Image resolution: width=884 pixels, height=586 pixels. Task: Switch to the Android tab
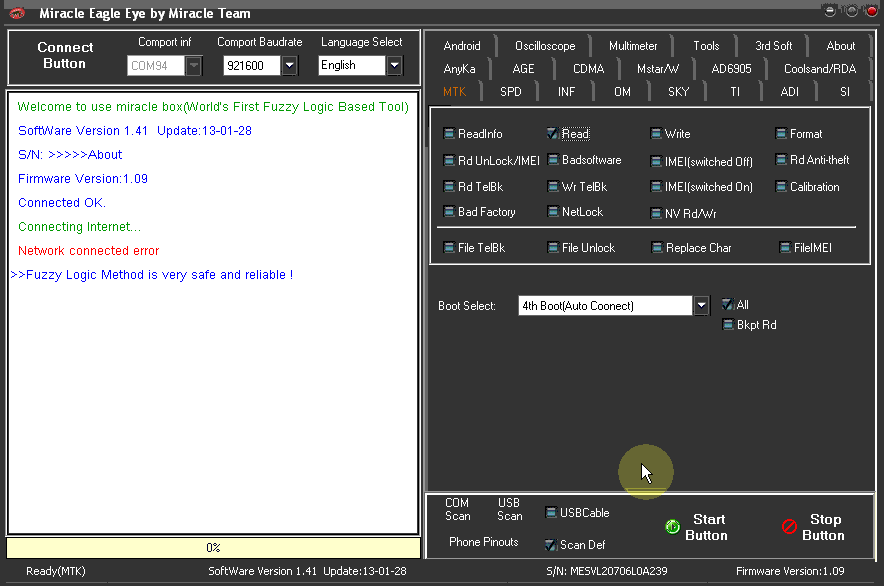tap(462, 46)
